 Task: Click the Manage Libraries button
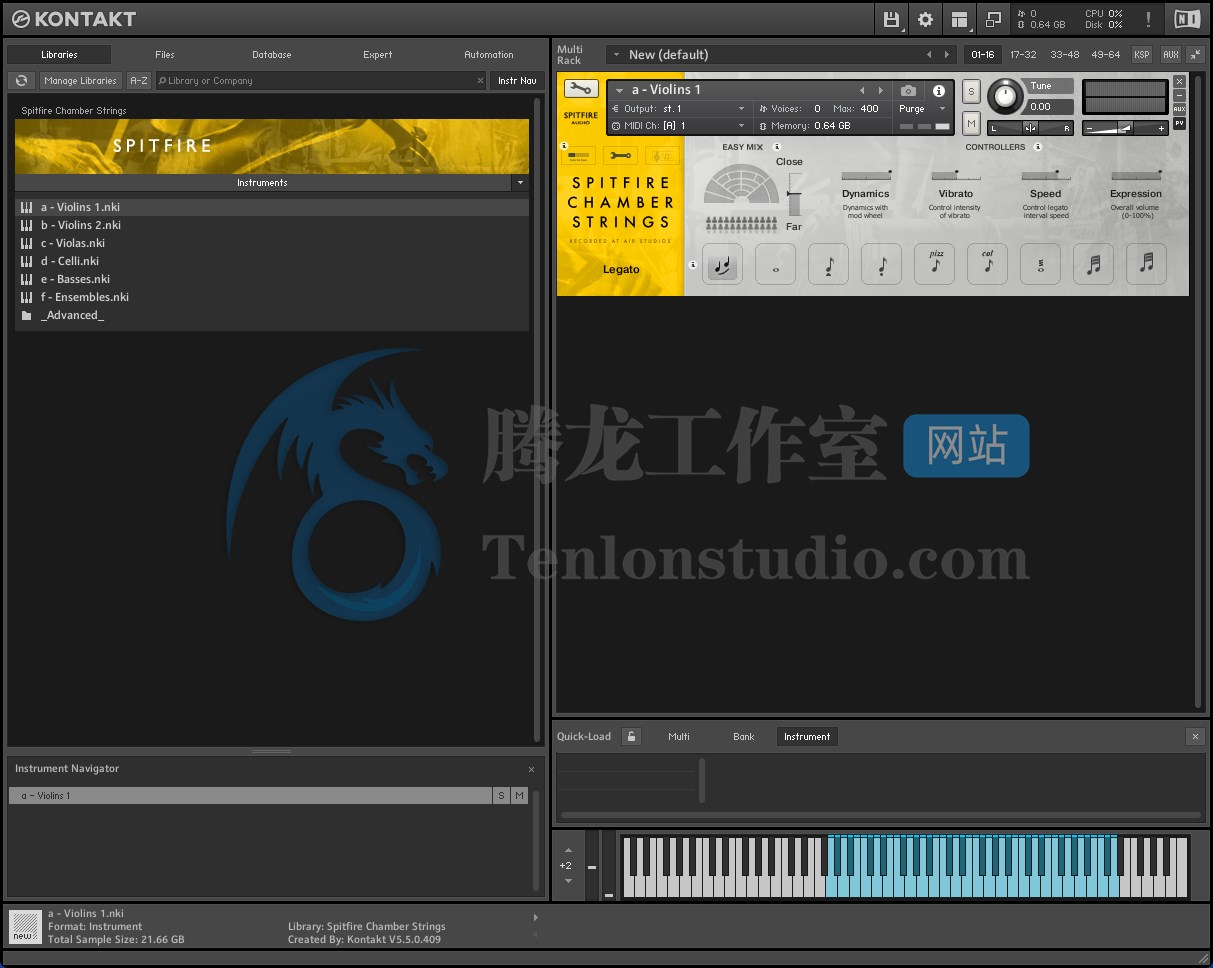pyautogui.click(x=80, y=80)
